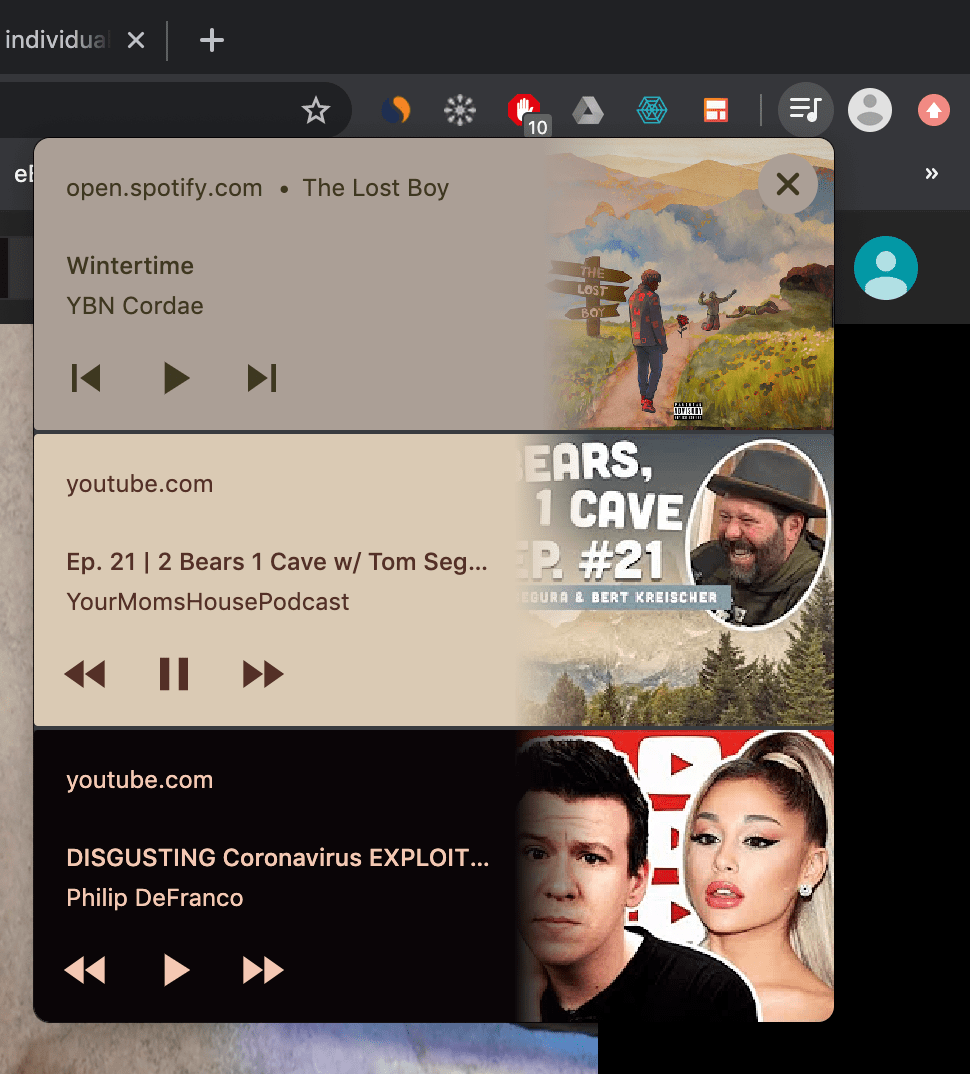Click the 2 Bears 1 Cave thumbnail
Screen dimensions: 970x1074
(x=675, y=579)
